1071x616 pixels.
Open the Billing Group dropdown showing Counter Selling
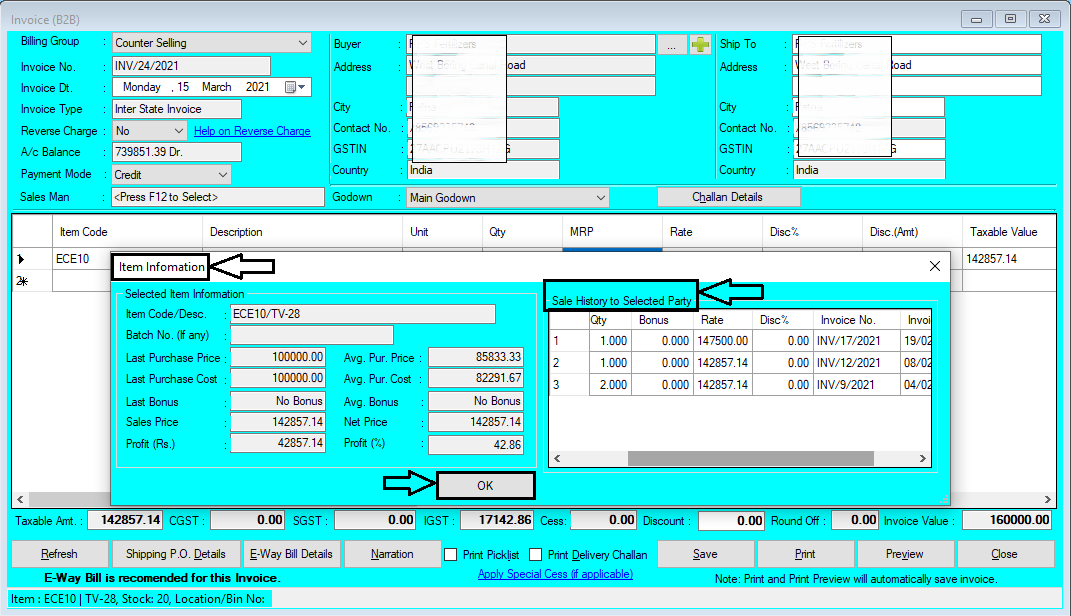(303, 43)
